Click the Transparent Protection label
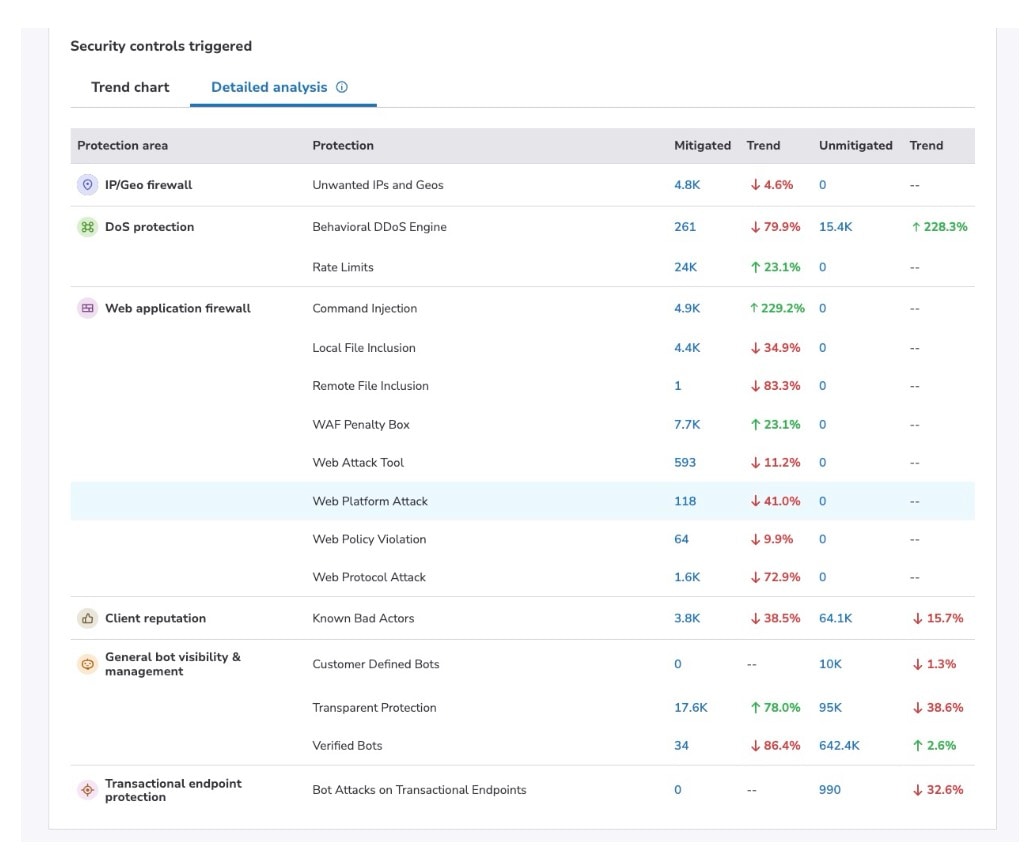Viewport: 1034px width, 854px height. coord(375,708)
